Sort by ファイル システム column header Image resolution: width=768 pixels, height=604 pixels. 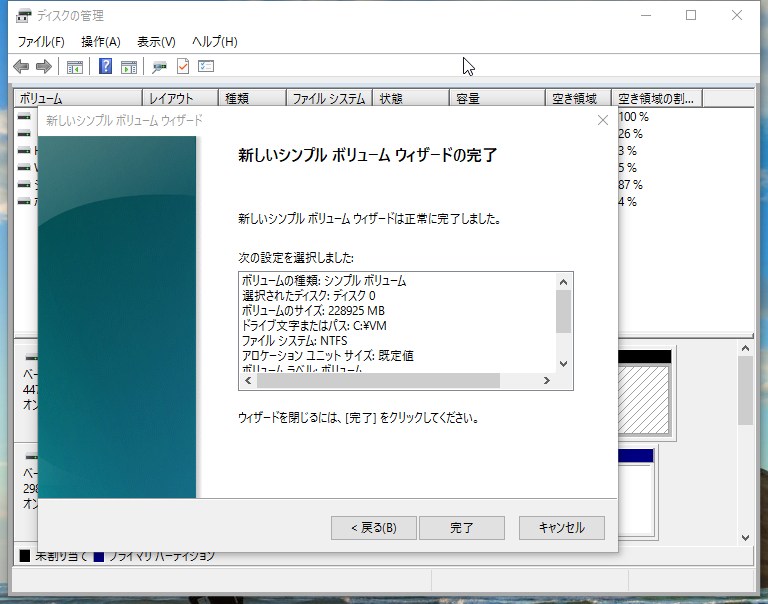pyautogui.click(x=330, y=98)
